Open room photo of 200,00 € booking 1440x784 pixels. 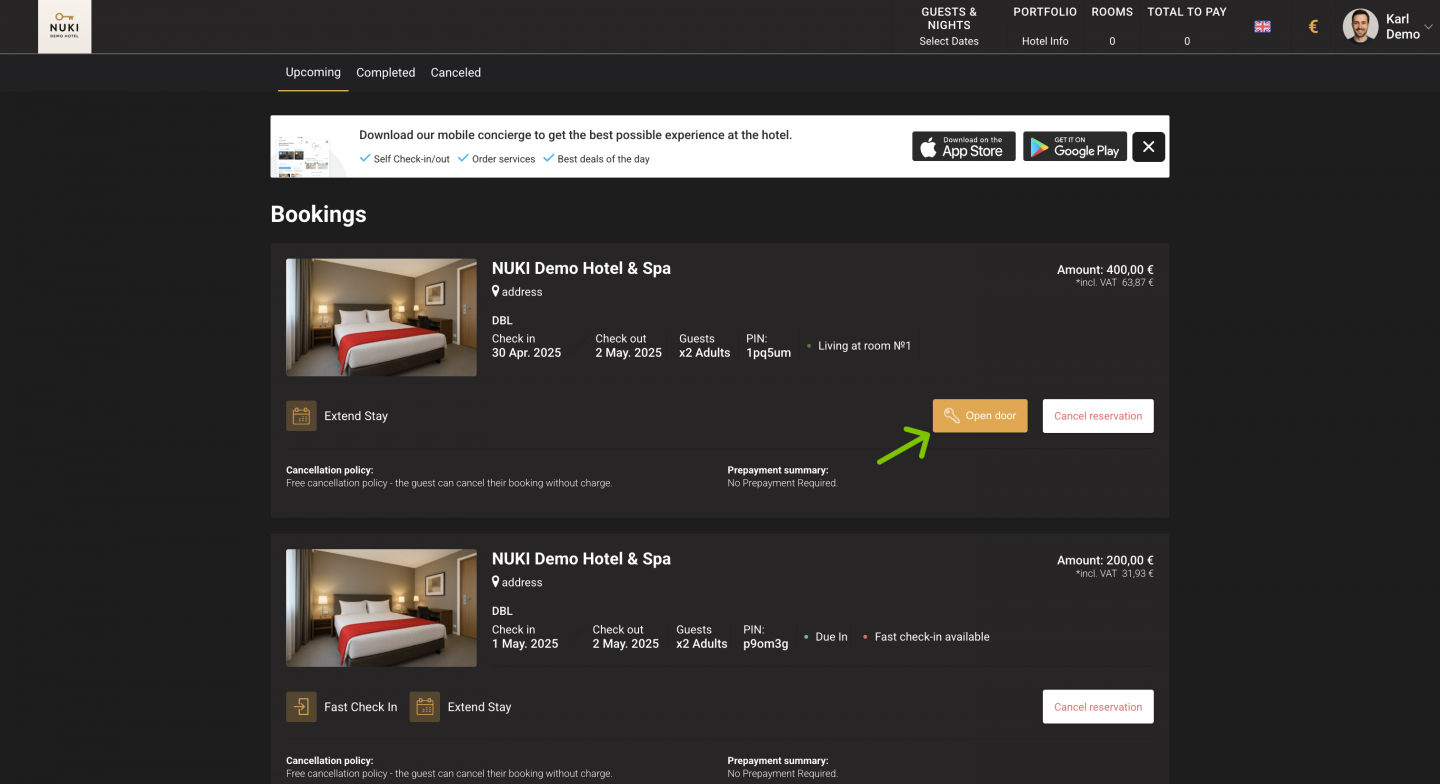(x=381, y=608)
